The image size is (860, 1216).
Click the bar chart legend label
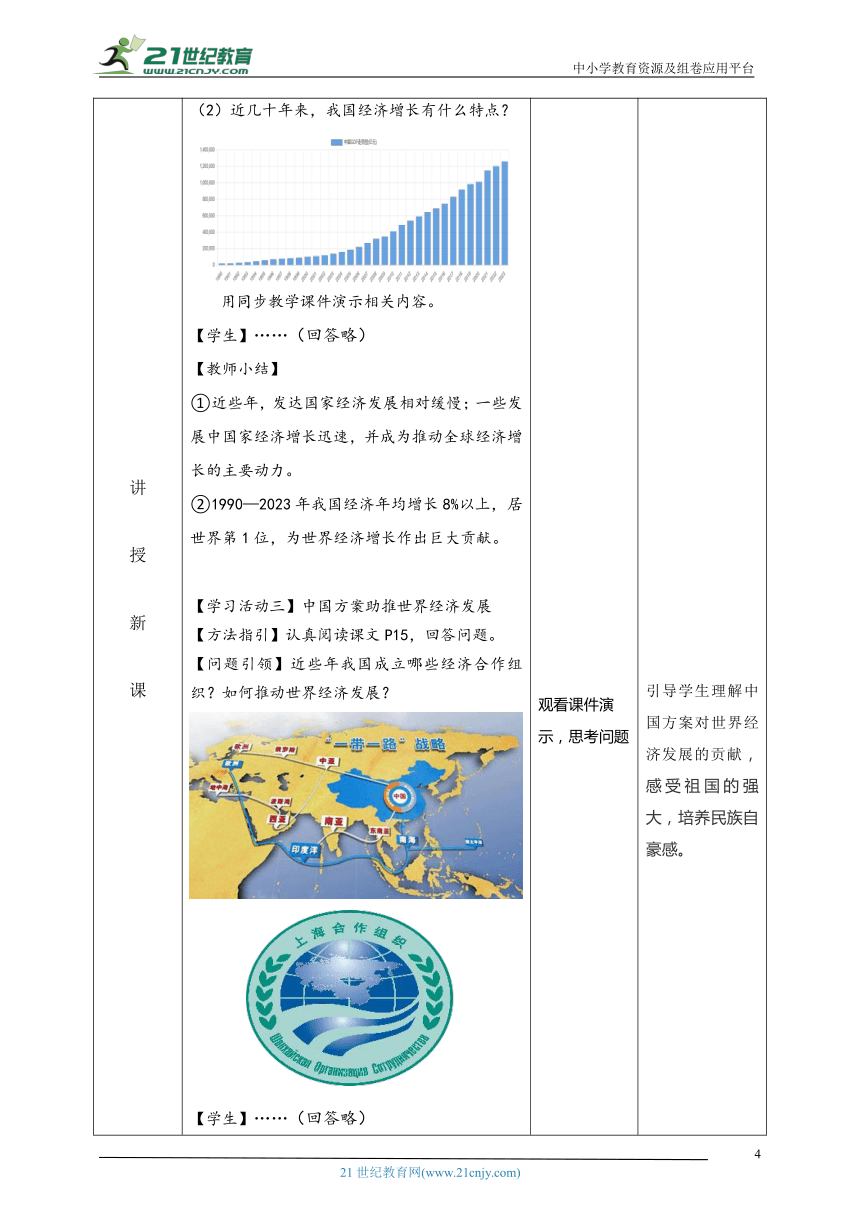coord(354,142)
